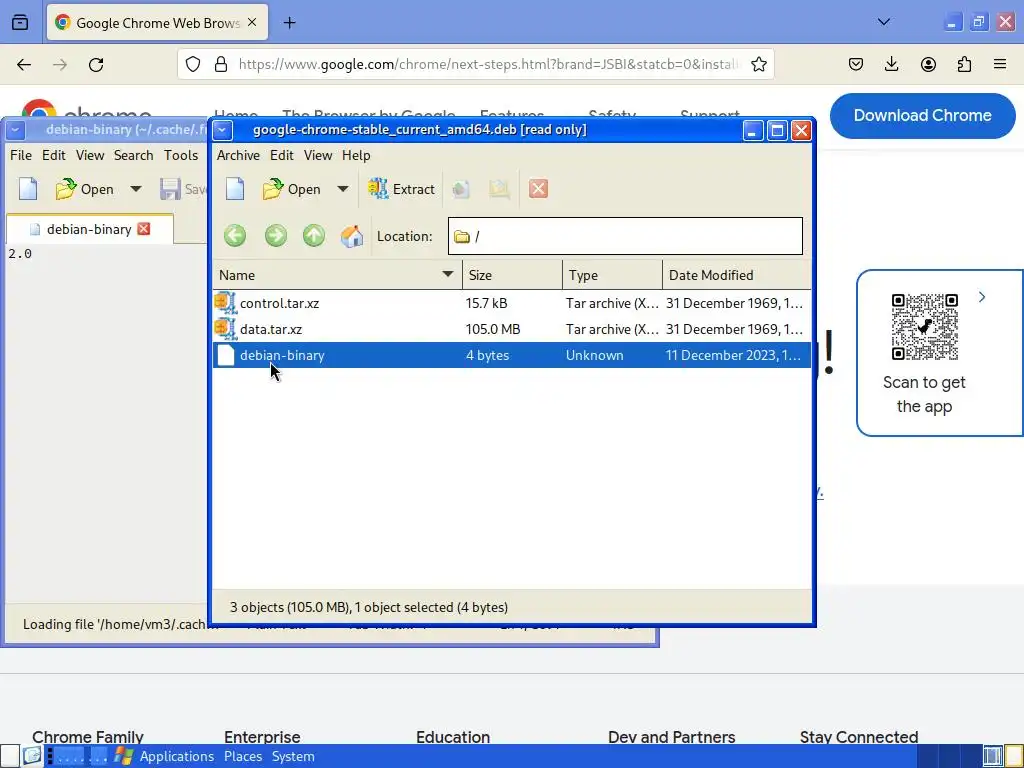Click the data.tar.xz archive file icon
This screenshot has height=768, width=1024.
click(x=225, y=329)
